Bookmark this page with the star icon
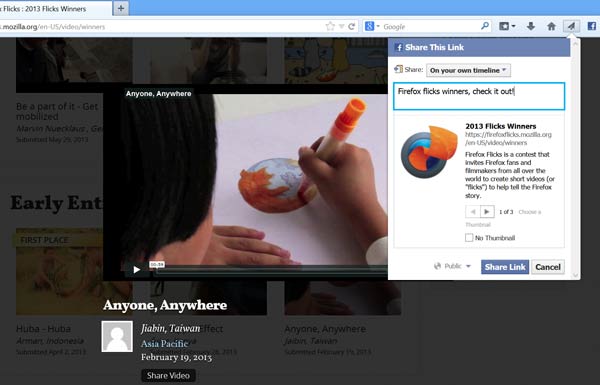Image resolution: width=600 pixels, height=385 pixels. pos(329,26)
